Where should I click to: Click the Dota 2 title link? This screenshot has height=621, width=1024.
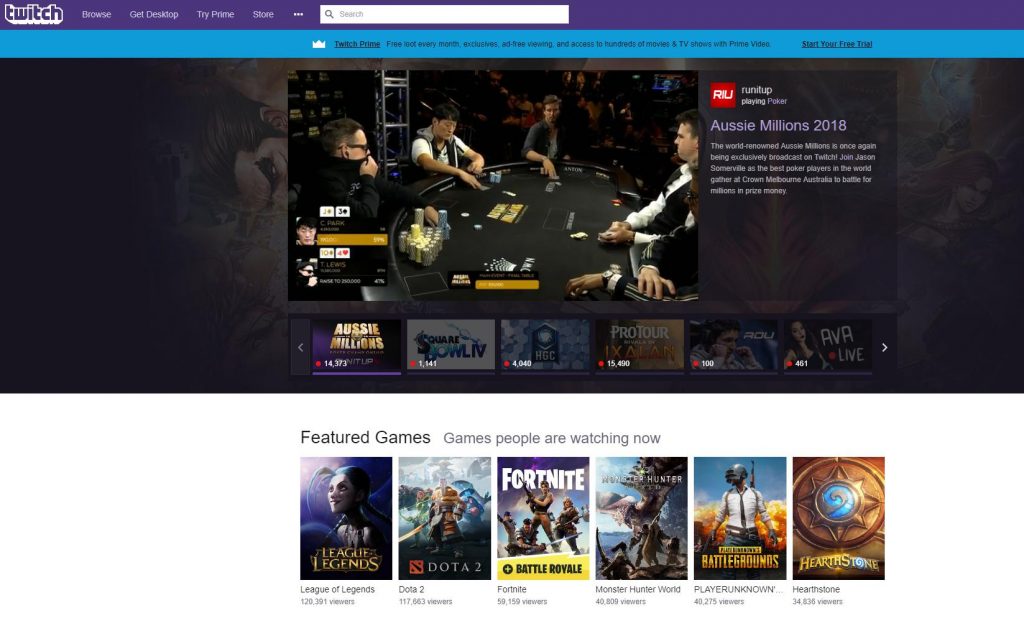point(411,589)
